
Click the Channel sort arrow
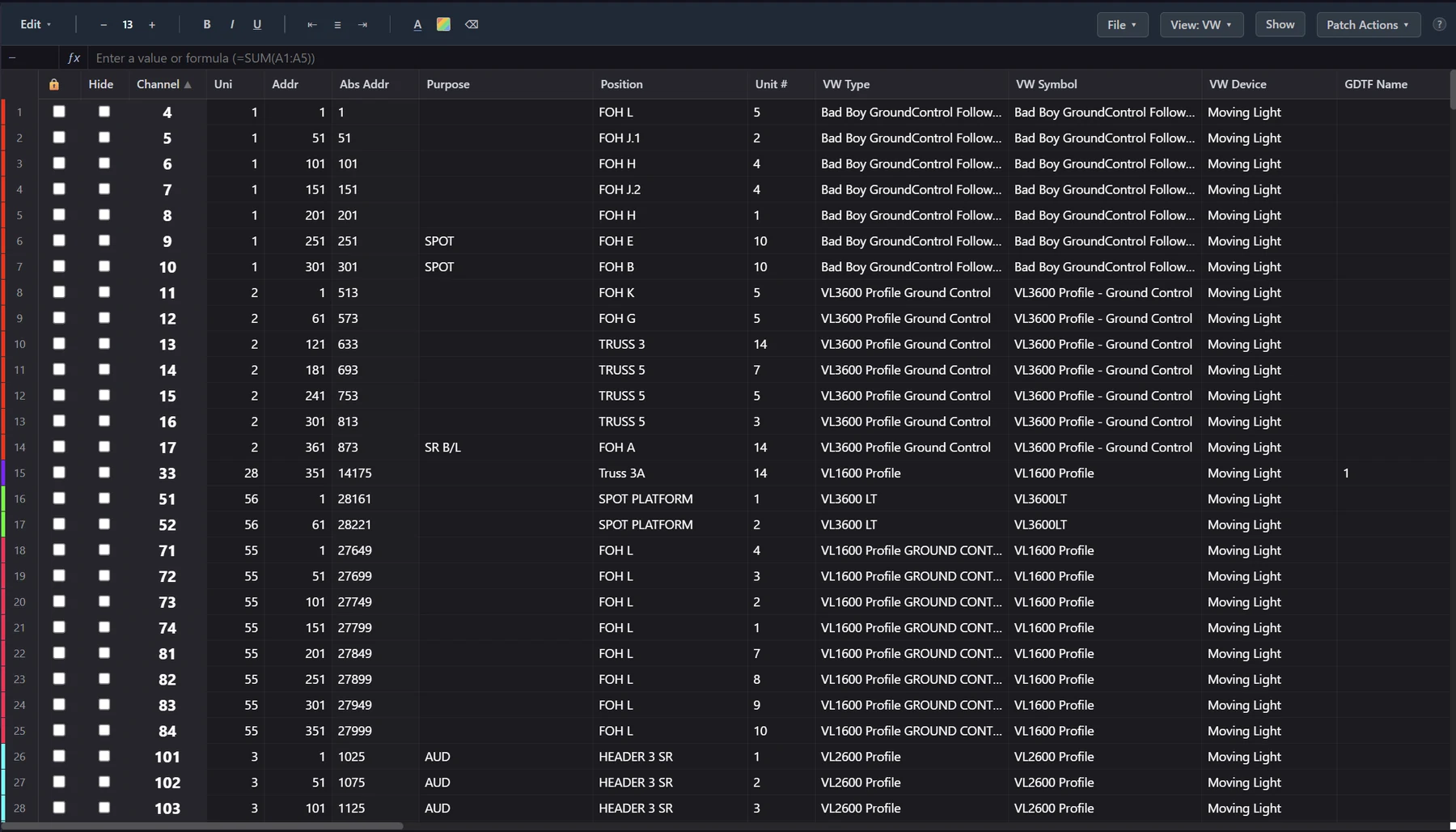[188, 84]
